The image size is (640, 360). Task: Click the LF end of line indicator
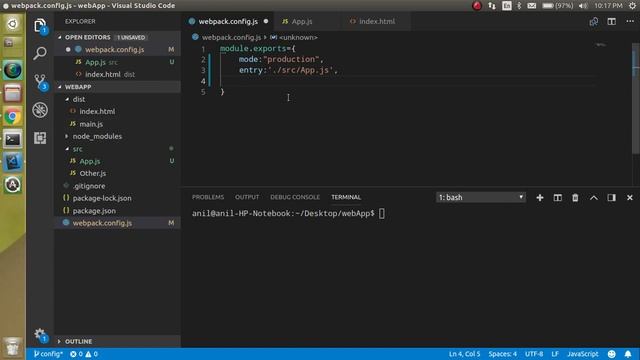[555, 354]
